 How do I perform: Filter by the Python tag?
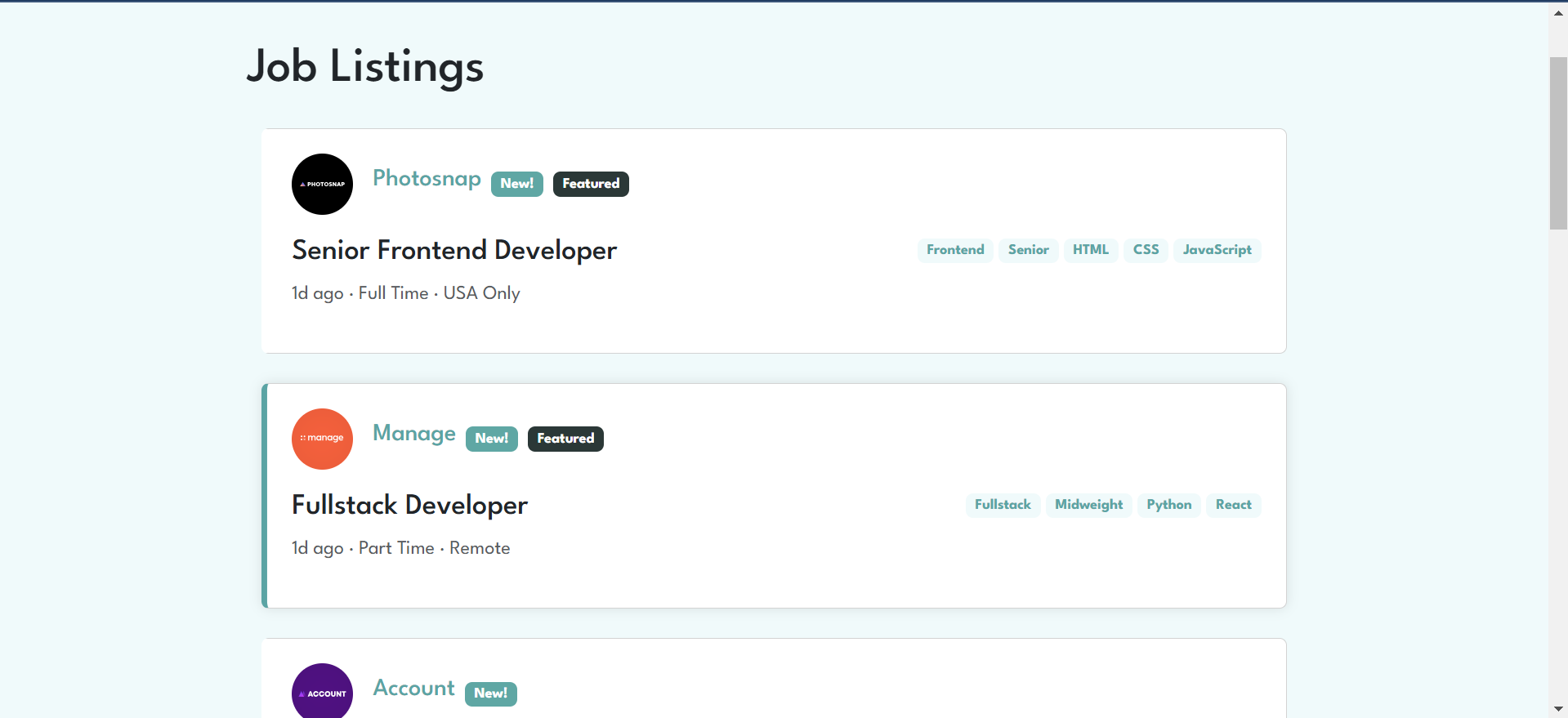click(1169, 505)
